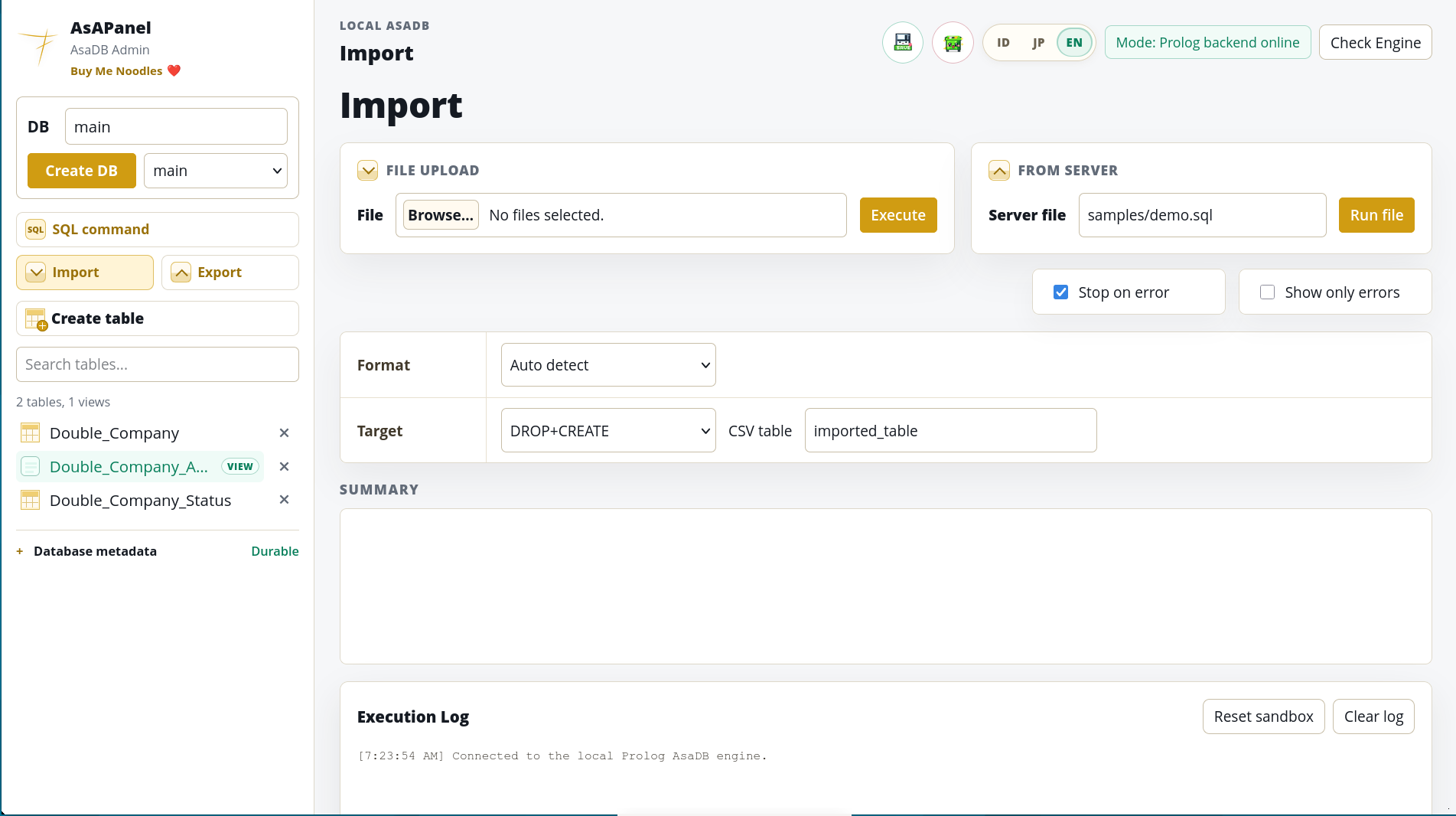Click the SQL command icon
1456x816 pixels.
pyautogui.click(x=35, y=230)
